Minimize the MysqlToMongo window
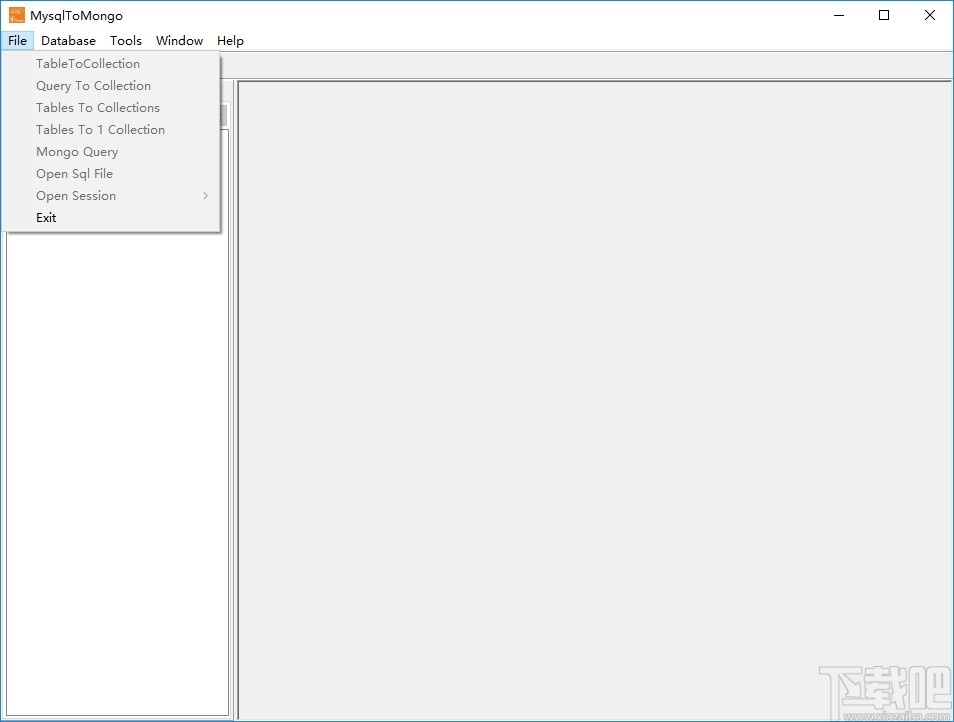 (x=838, y=15)
